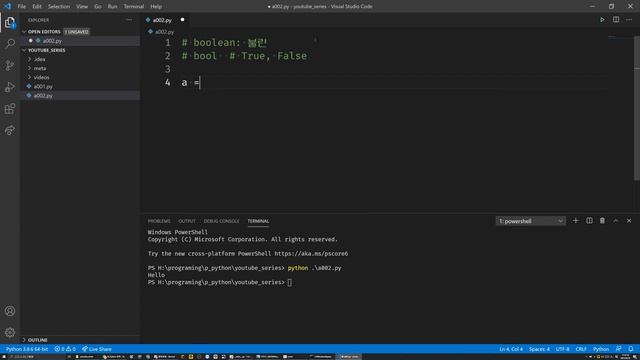Open the Selection menu
The width and height of the screenshot is (640, 360).
tap(59, 7)
